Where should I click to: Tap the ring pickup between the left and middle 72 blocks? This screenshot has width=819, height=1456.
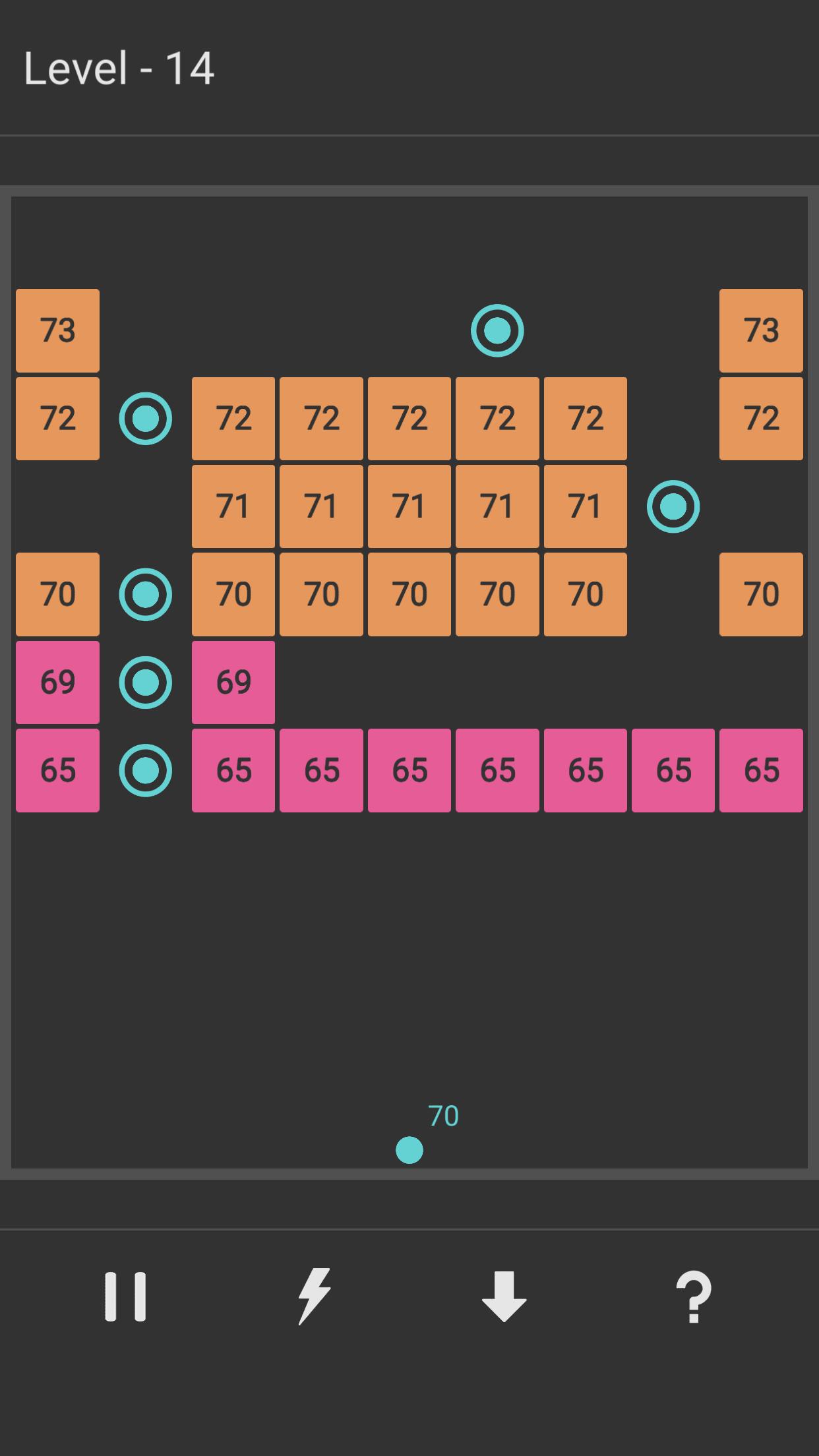point(146,419)
